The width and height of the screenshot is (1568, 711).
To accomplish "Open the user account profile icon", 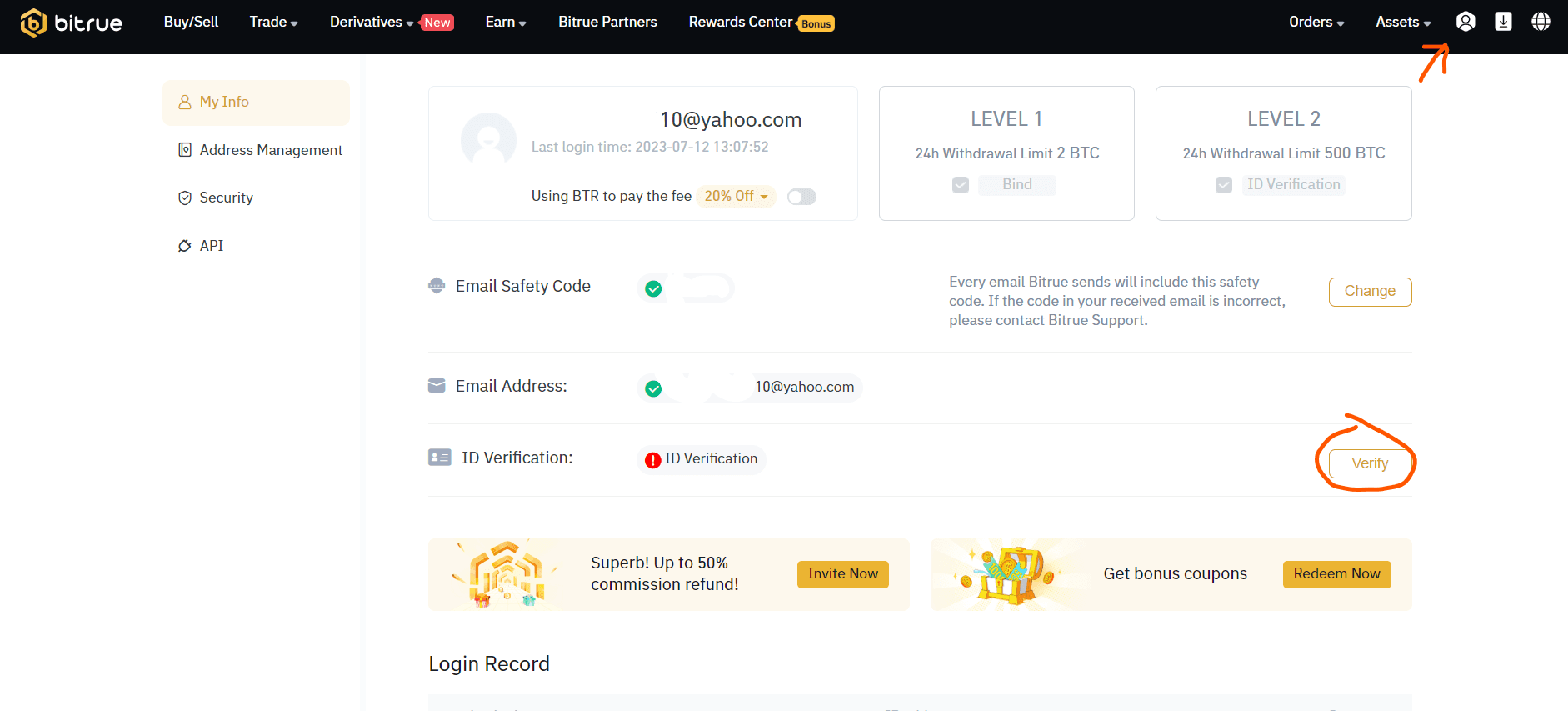I will (1466, 22).
